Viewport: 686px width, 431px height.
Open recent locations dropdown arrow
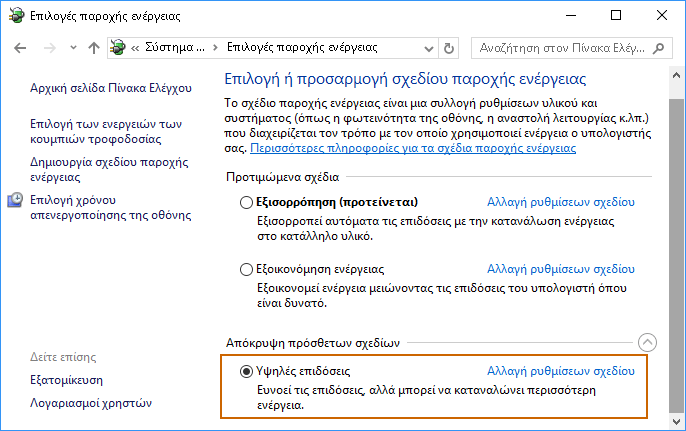tap(73, 48)
